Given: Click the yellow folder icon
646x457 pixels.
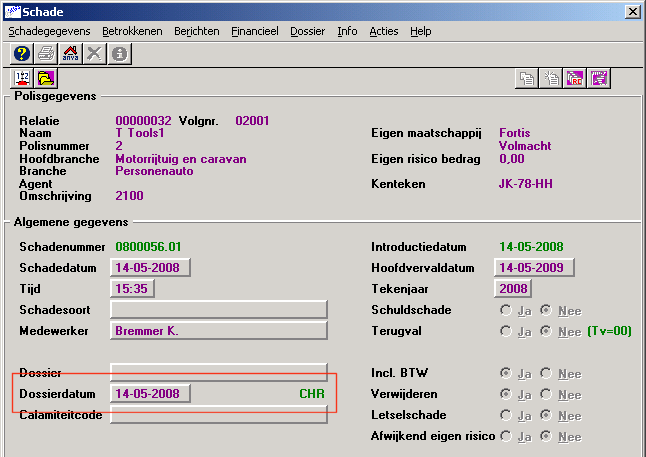Looking at the screenshot, I should click(x=46, y=78).
